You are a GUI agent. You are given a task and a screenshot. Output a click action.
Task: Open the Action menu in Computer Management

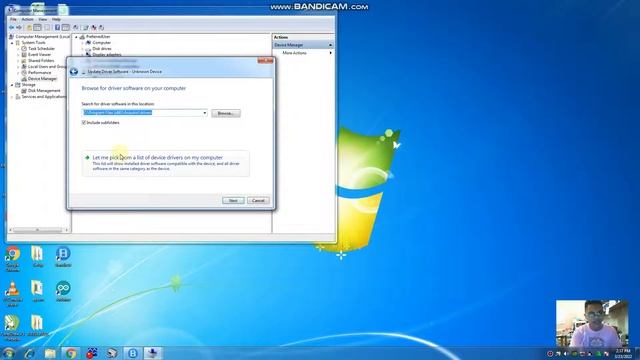tap(27, 19)
